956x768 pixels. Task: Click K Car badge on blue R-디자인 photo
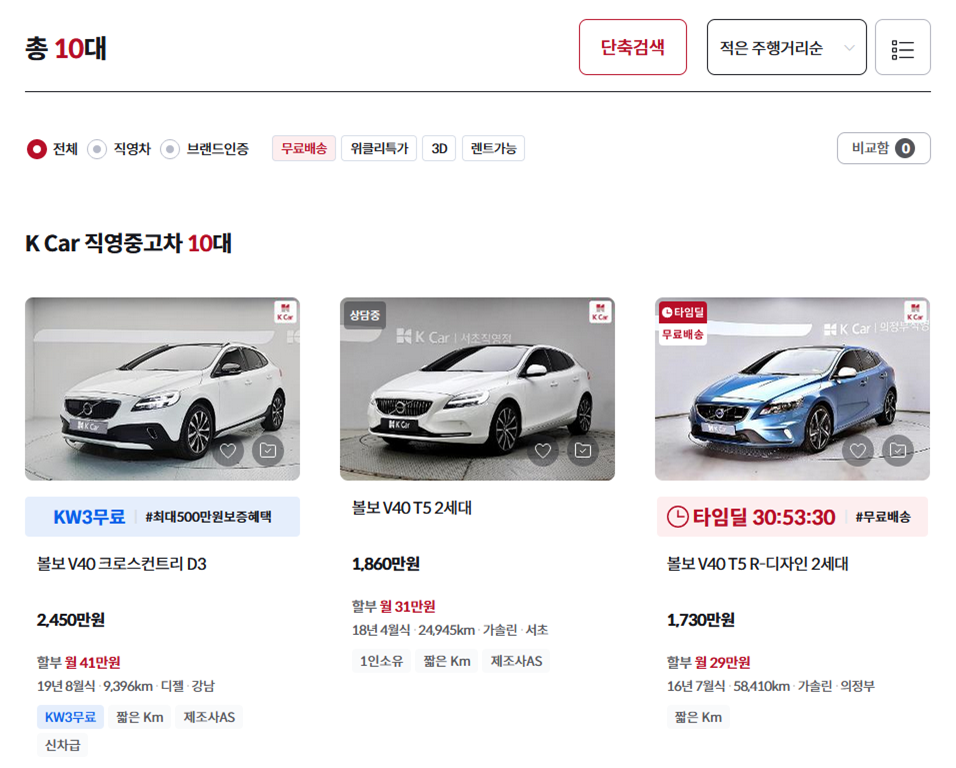(x=915, y=312)
